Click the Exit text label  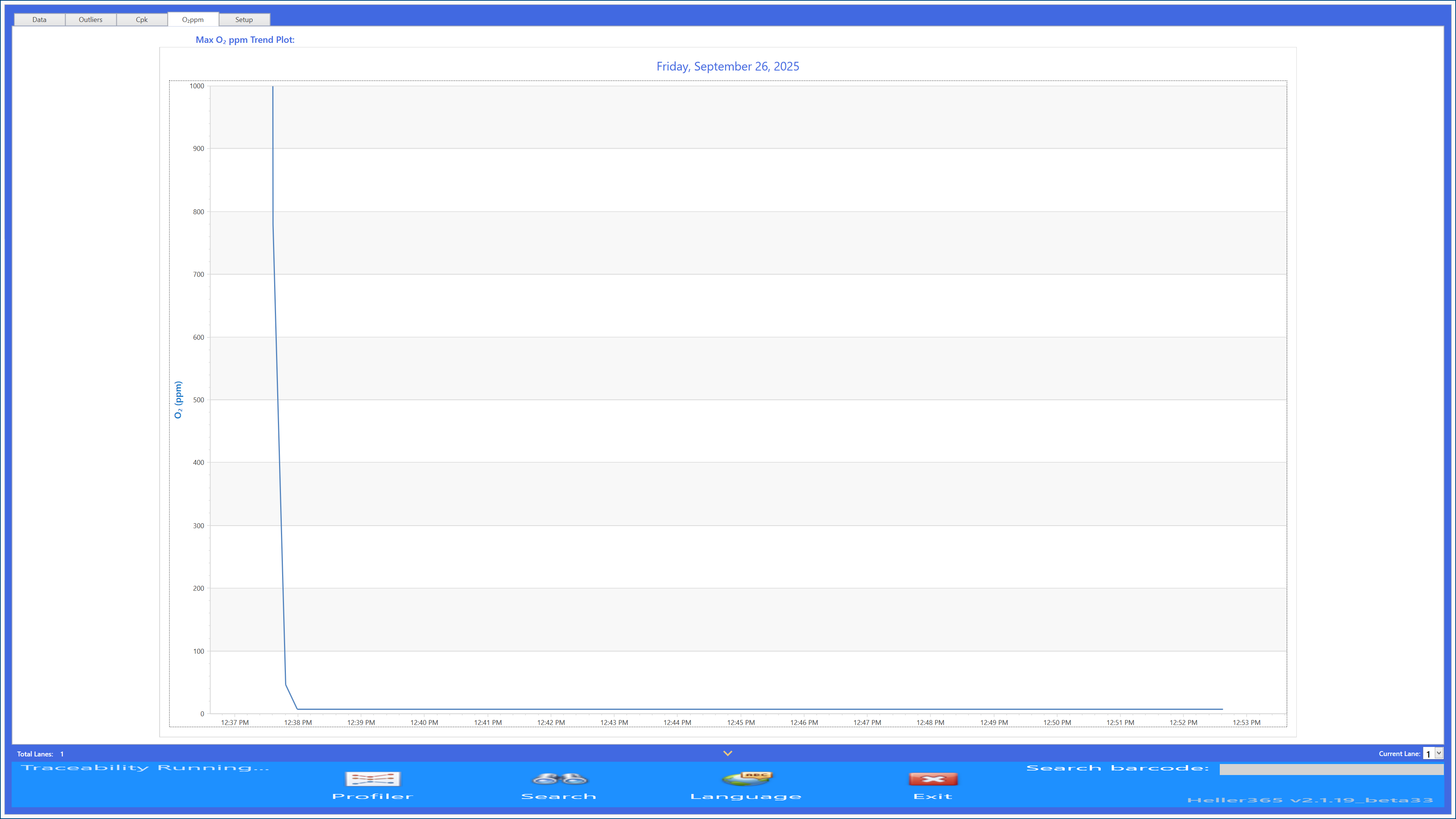[x=933, y=796]
